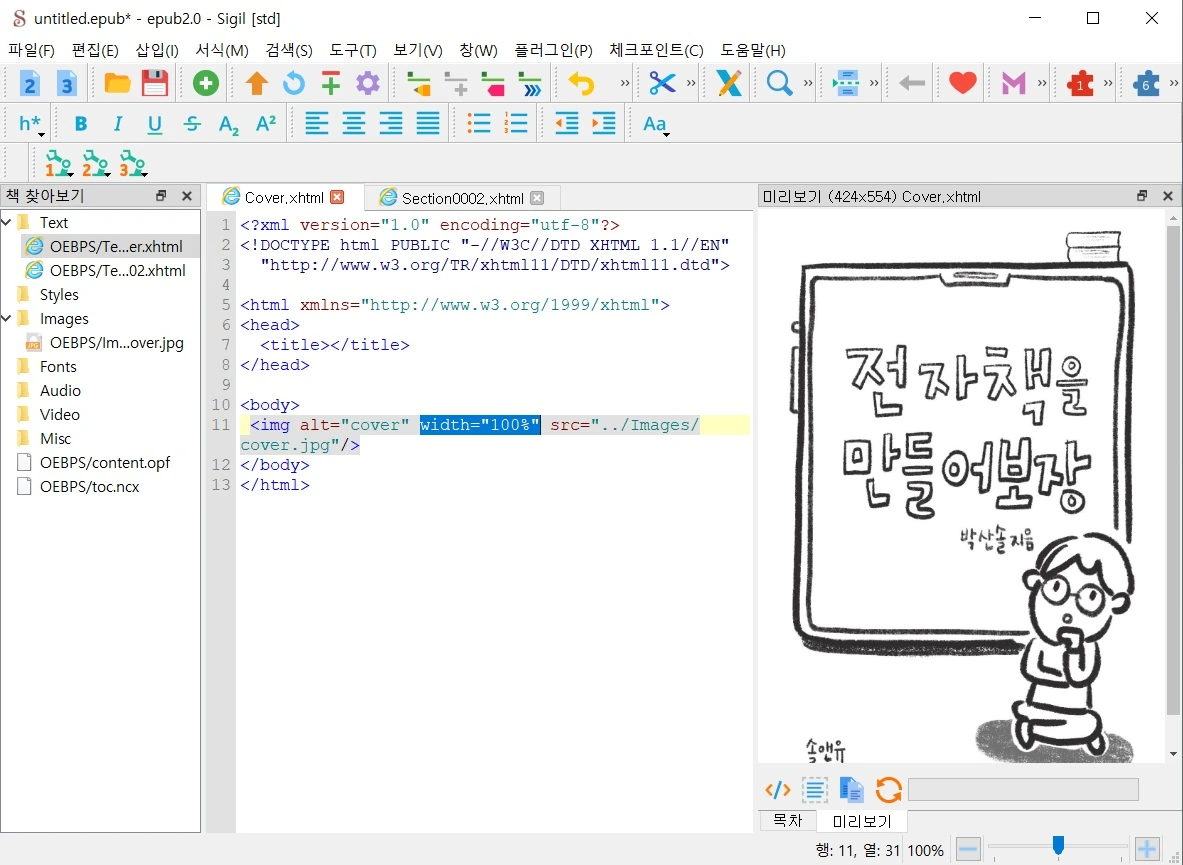Toggle bold formatting
The image size is (1183, 865).
[x=81, y=124]
